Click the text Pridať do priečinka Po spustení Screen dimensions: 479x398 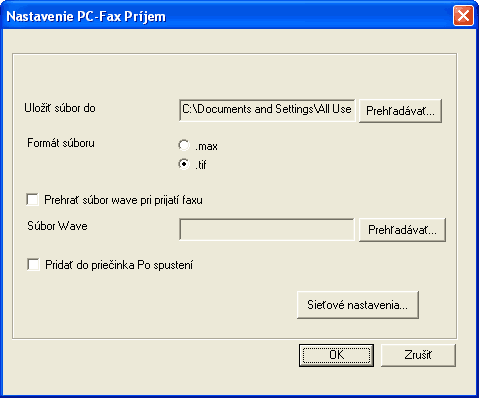(x=119, y=265)
